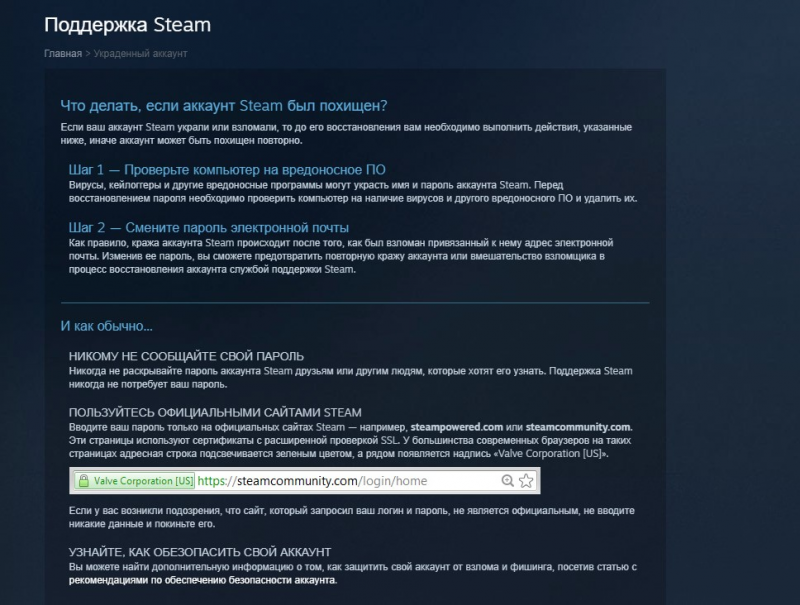Image resolution: width=800 pixels, height=605 pixels.
Task: Click the paragraph starting Как правило, кража аккаунта
Action: pyautogui.click(x=341, y=256)
